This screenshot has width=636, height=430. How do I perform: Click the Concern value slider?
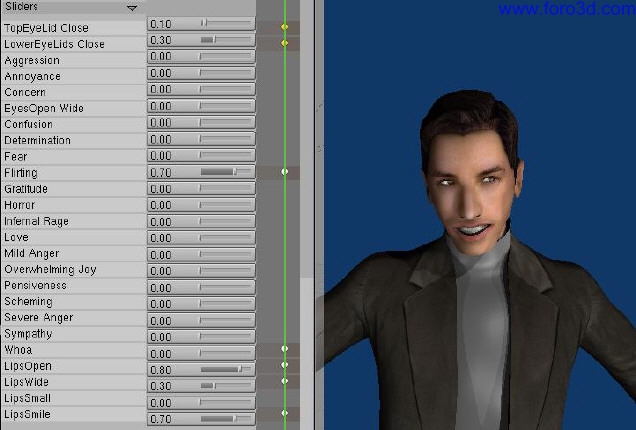pyautogui.click(x=201, y=89)
